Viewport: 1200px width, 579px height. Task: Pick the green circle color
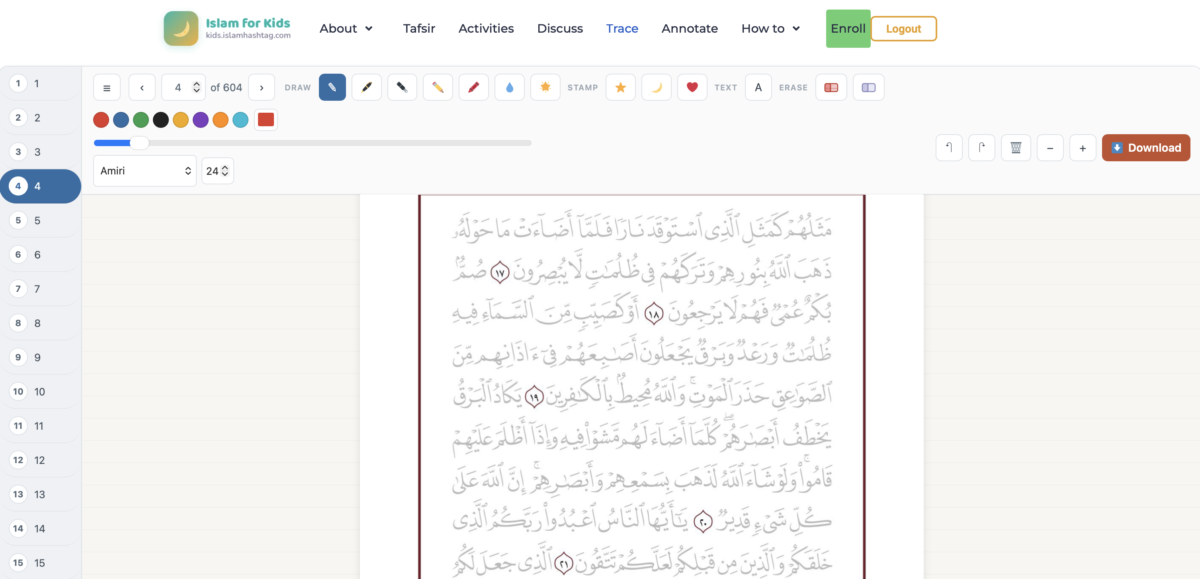pyautogui.click(x=141, y=120)
